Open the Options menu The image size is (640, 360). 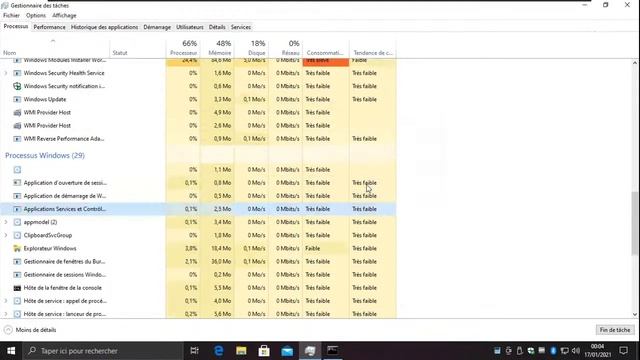pyautogui.click(x=36, y=16)
